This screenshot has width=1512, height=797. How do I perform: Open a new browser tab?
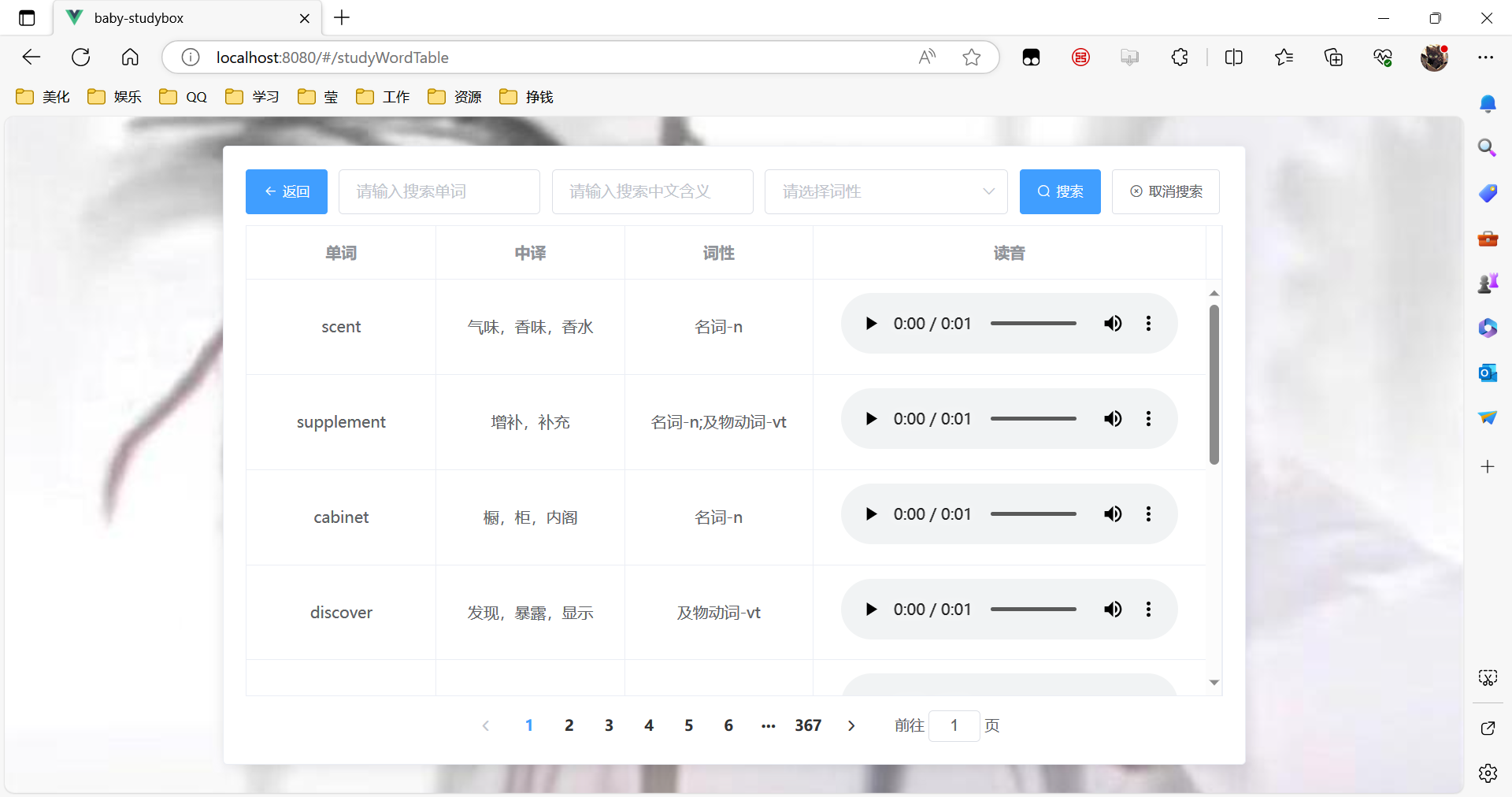click(x=342, y=18)
